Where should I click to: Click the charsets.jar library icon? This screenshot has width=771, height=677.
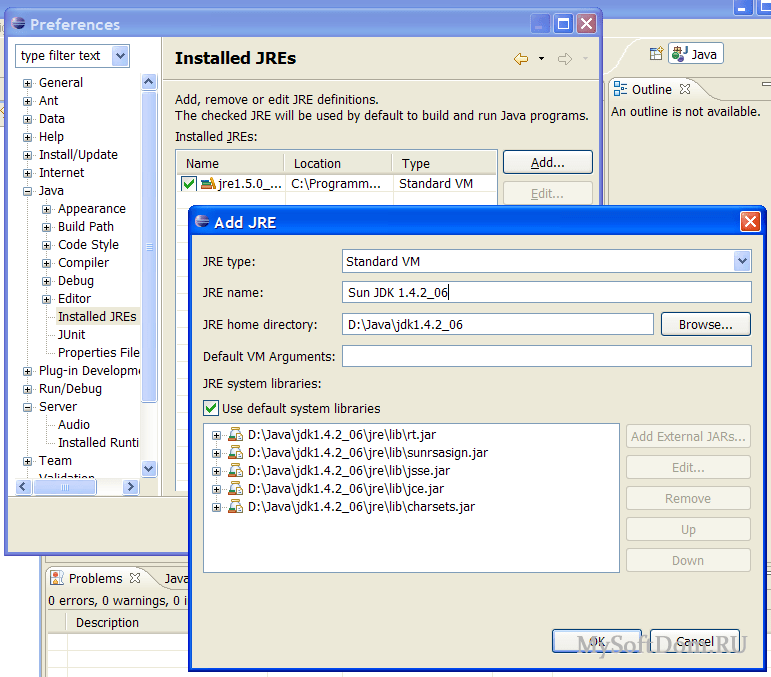236,507
